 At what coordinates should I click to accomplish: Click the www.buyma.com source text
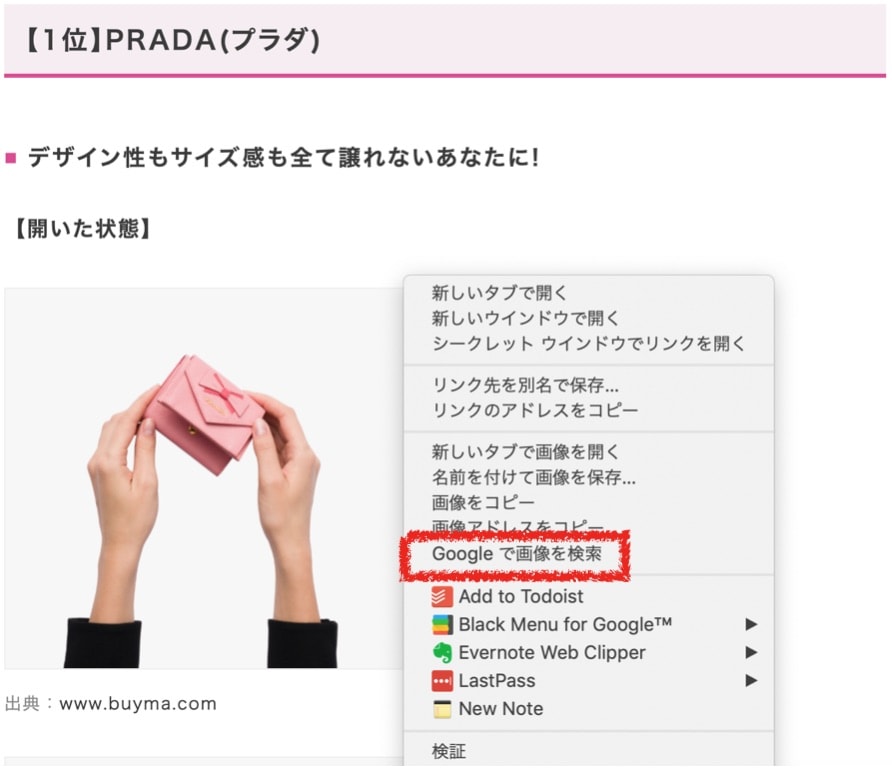[138, 704]
